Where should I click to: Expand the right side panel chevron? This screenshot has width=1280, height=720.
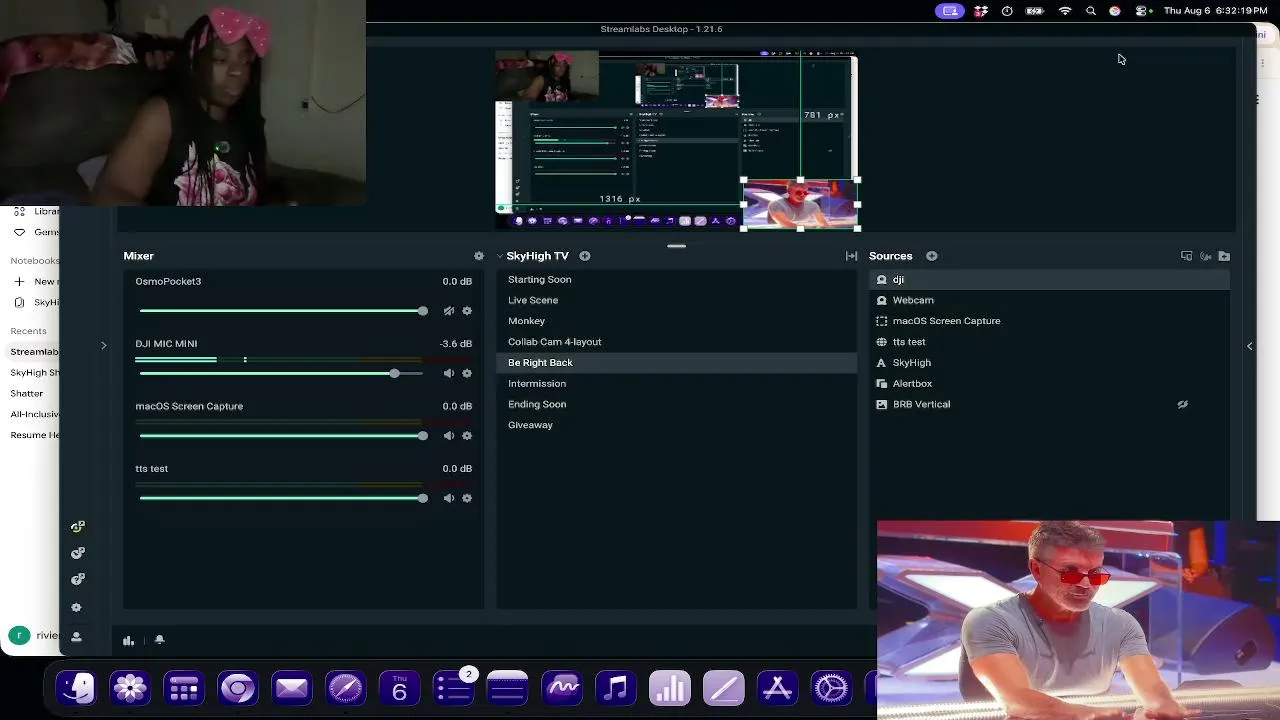[1249, 346]
